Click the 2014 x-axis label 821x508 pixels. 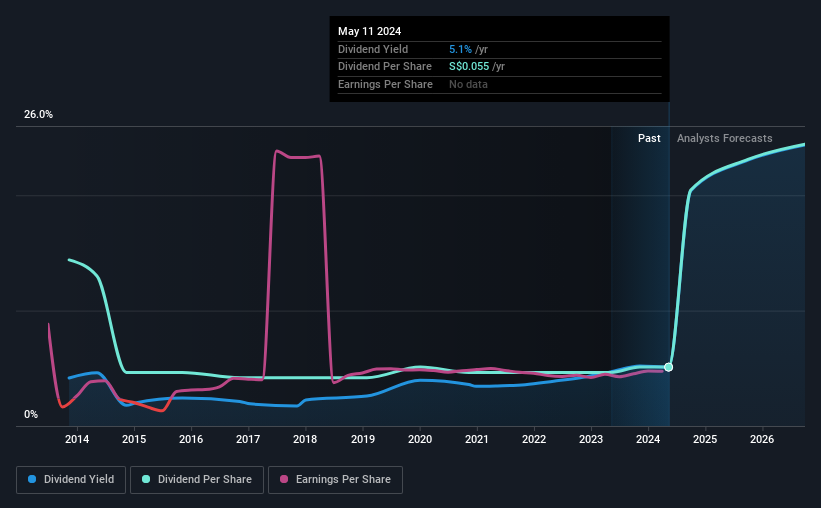(x=77, y=439)
